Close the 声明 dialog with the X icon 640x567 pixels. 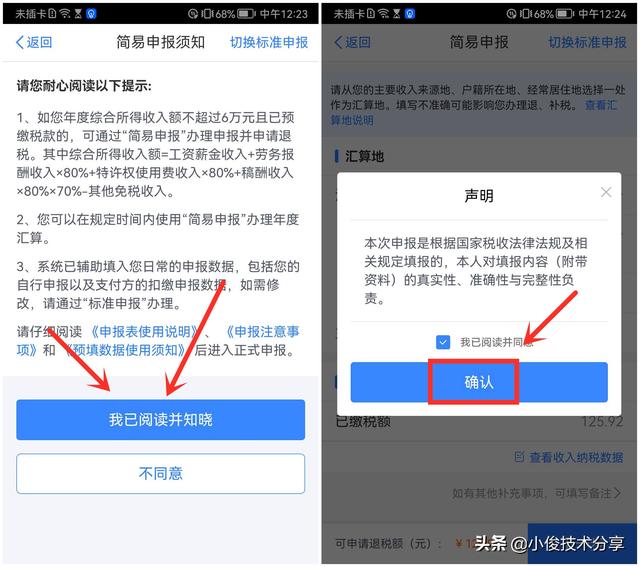tap(606, 192)
